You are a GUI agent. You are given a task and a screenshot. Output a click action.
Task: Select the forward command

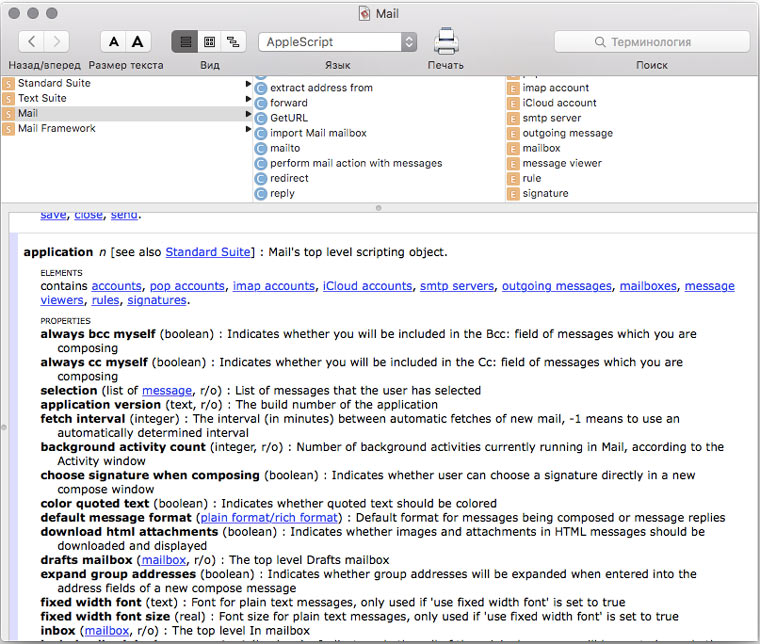289,103
